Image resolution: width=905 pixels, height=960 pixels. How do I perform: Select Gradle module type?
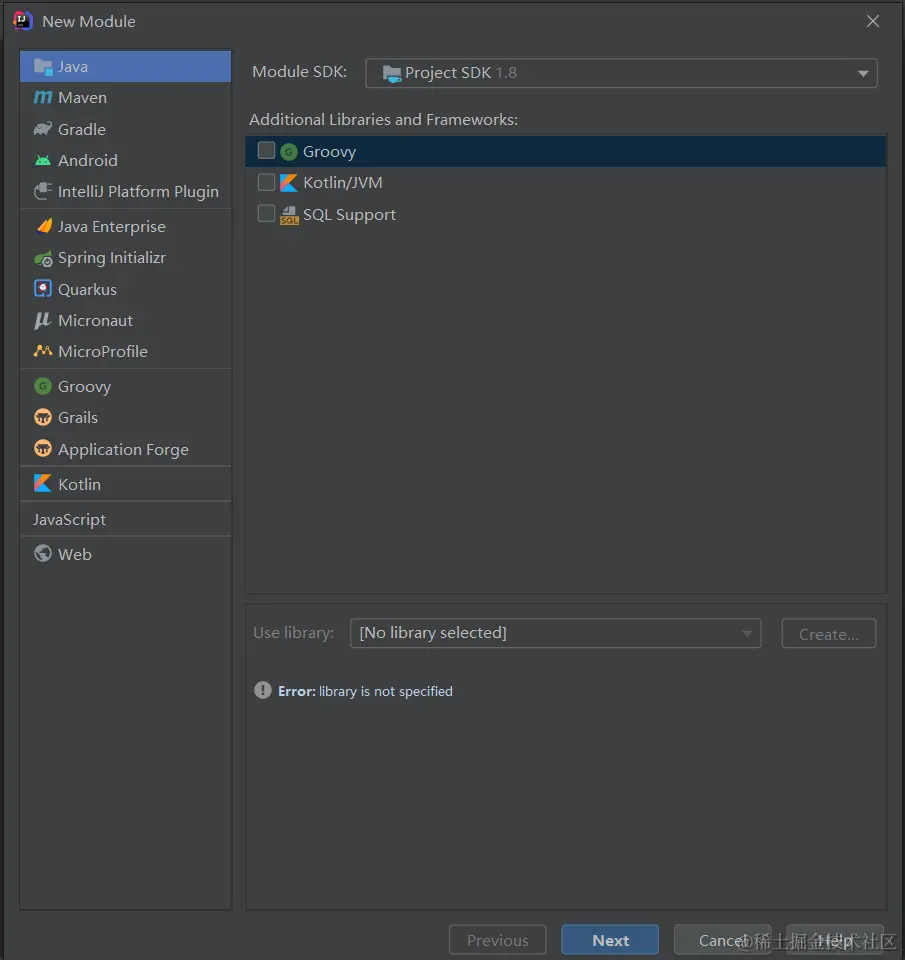click(x=126, y=129)
